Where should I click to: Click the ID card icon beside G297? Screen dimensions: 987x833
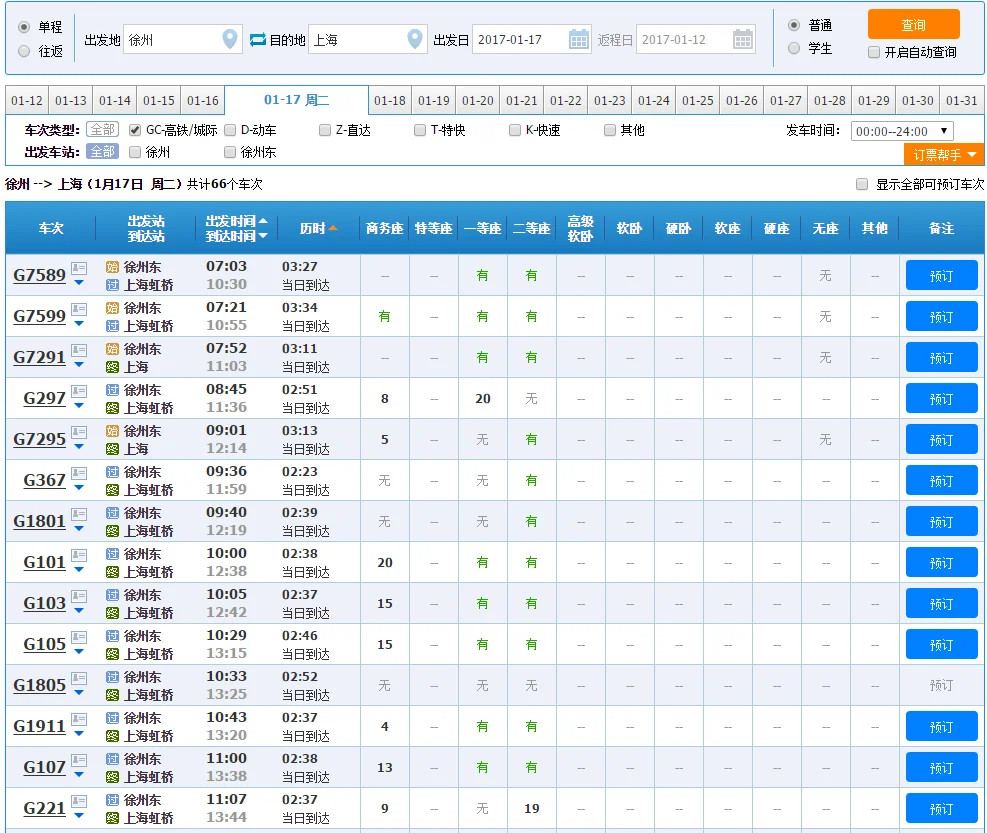(79, 391)
